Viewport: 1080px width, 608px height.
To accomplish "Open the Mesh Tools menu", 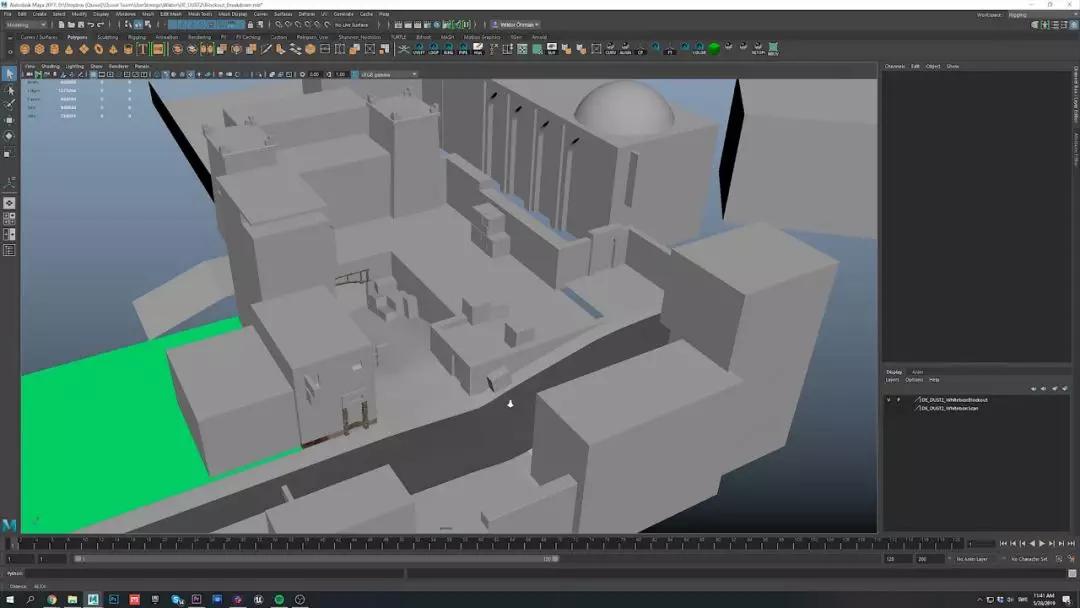I will click(200, 14).
